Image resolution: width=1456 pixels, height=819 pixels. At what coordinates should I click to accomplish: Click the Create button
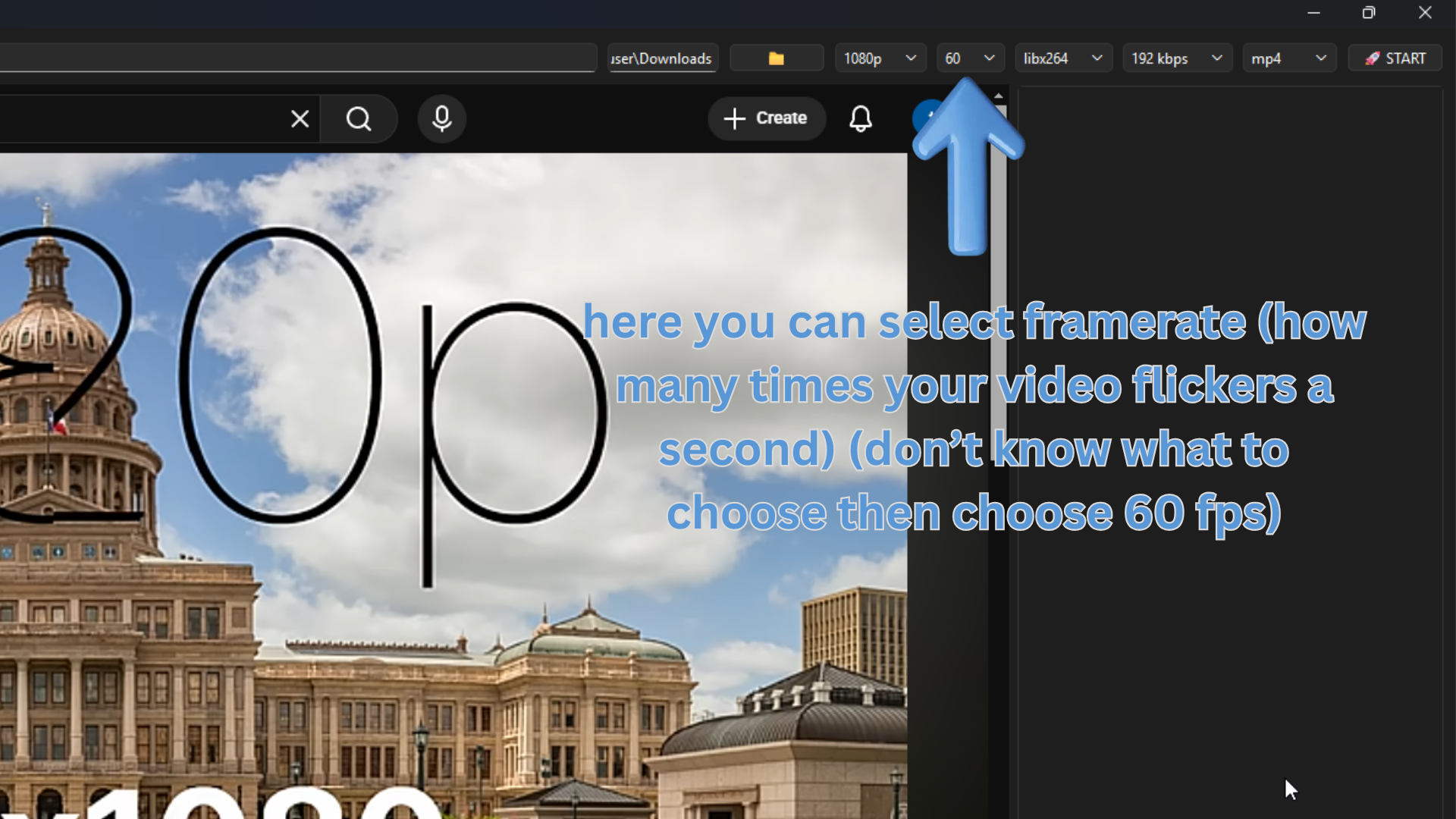tap(767, 118)
